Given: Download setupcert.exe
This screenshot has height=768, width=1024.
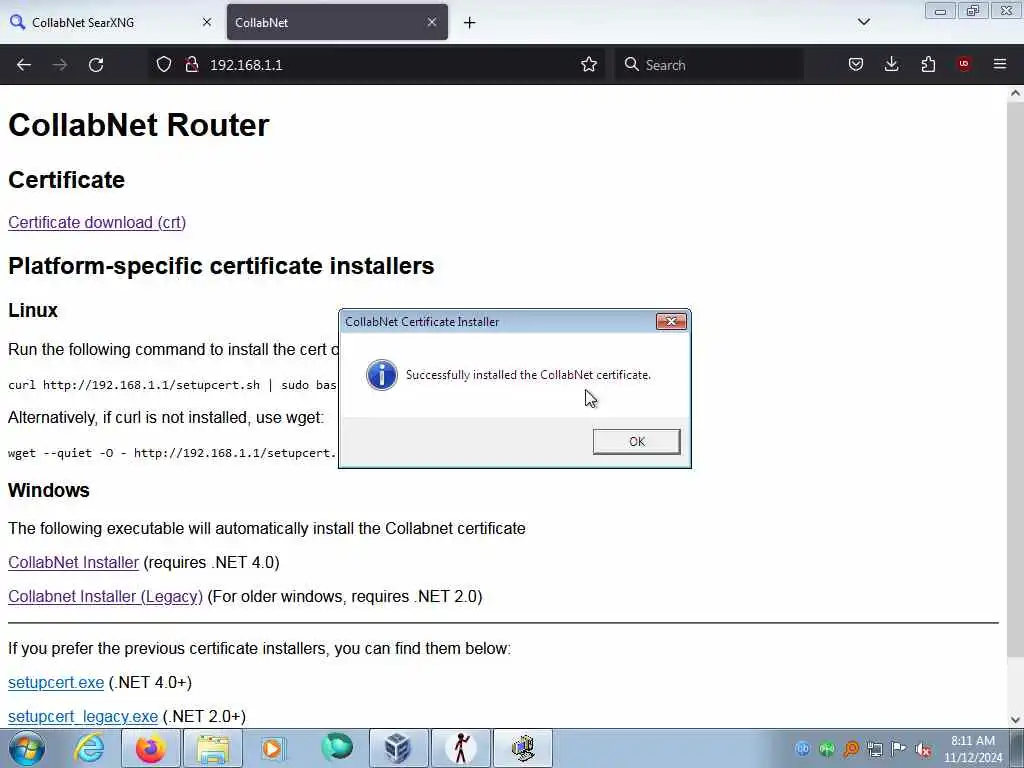Looking at the screenshot, I should pos(56,682).
